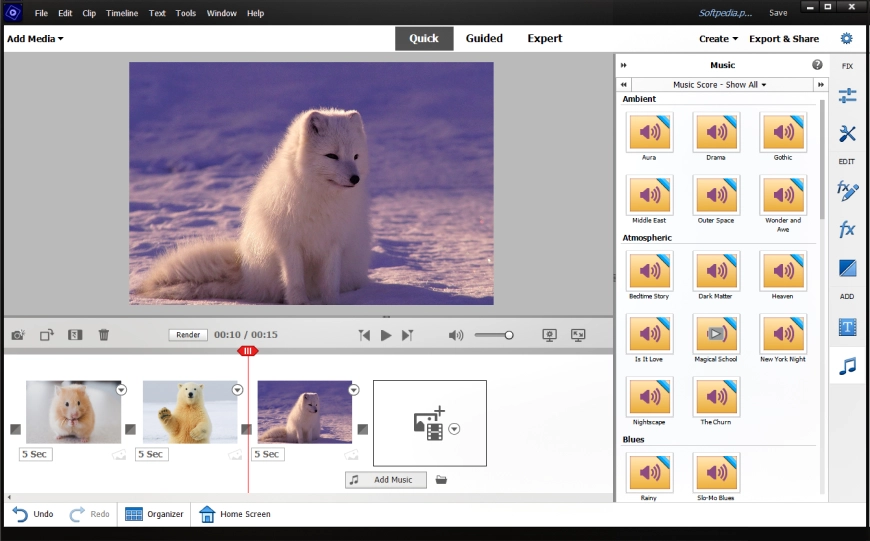Open the applied effects fx pencil icon

(x=847, y=190)
